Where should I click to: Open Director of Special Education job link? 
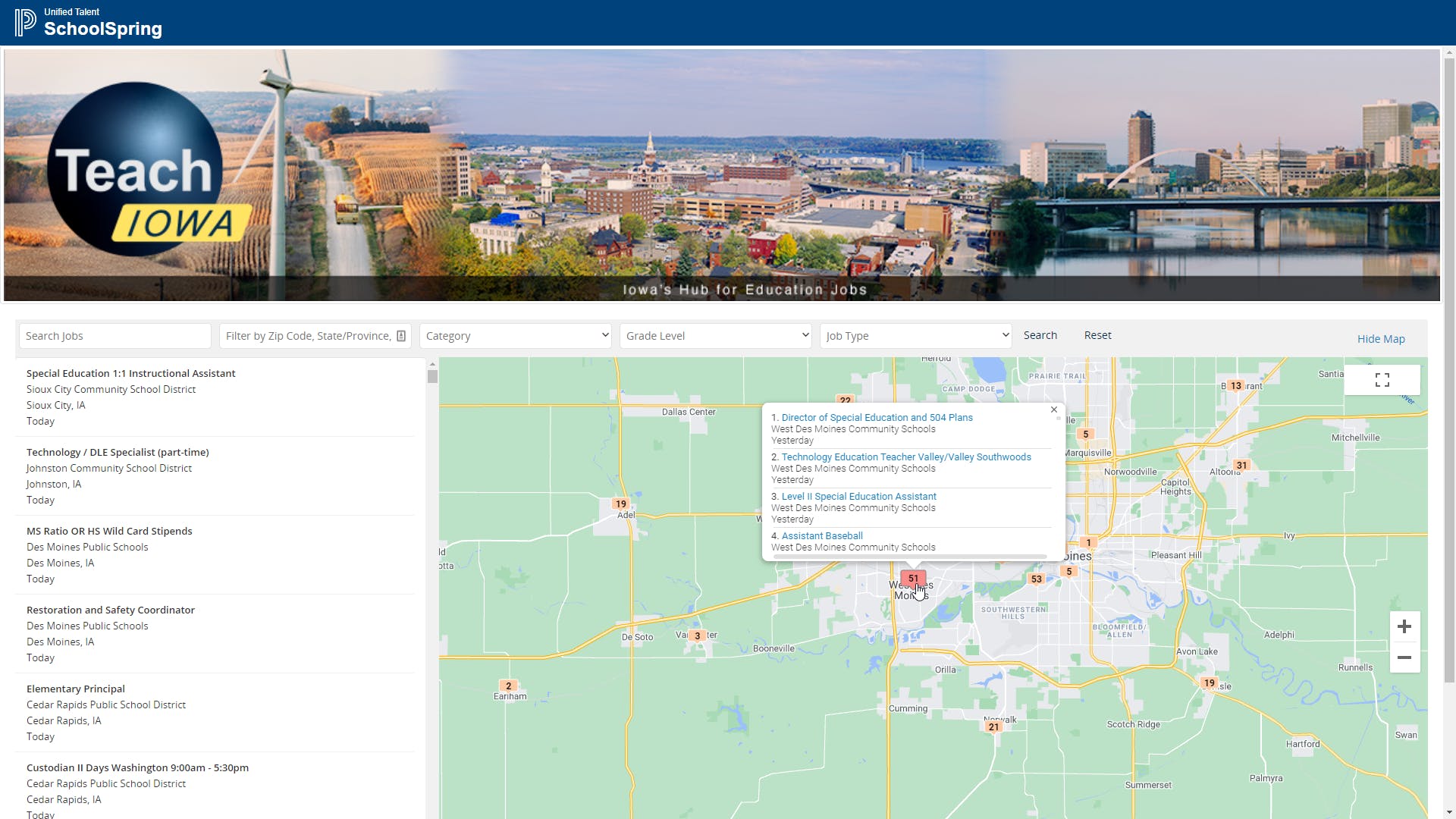point(877,417)
